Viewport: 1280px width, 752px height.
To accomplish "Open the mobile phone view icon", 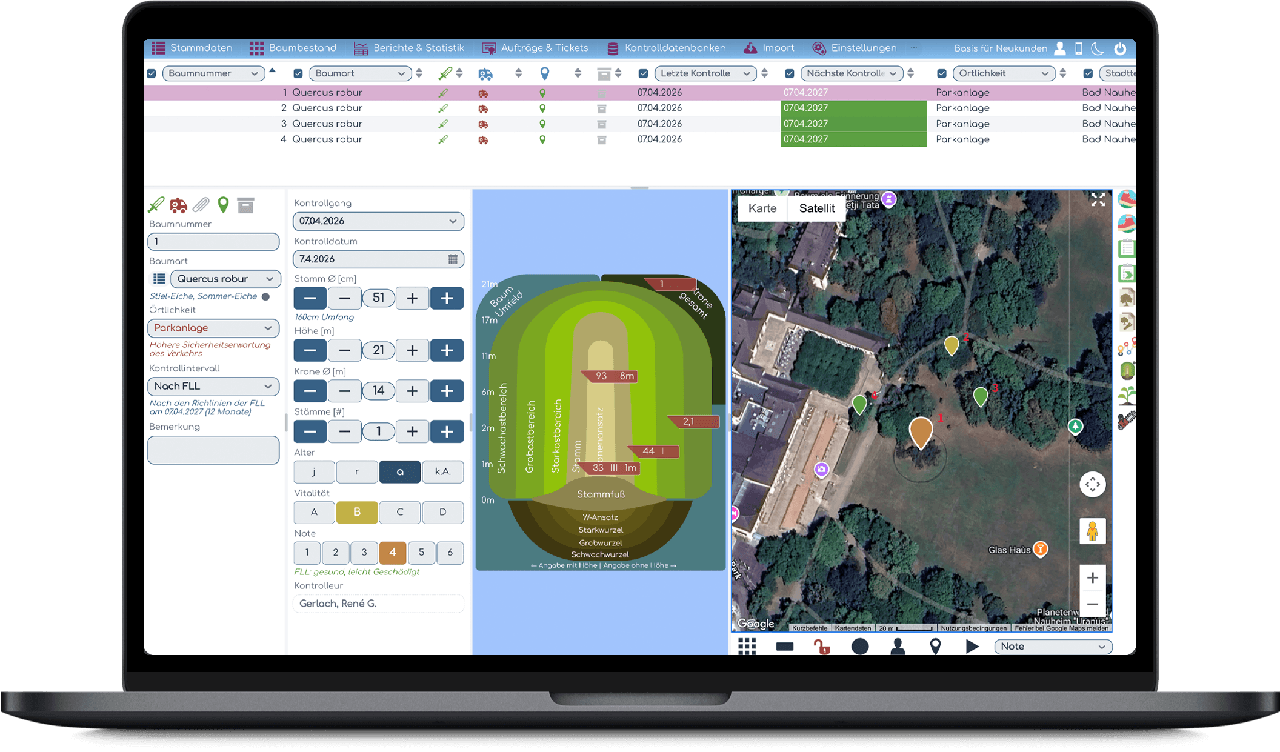I will tap(1079, 48).
